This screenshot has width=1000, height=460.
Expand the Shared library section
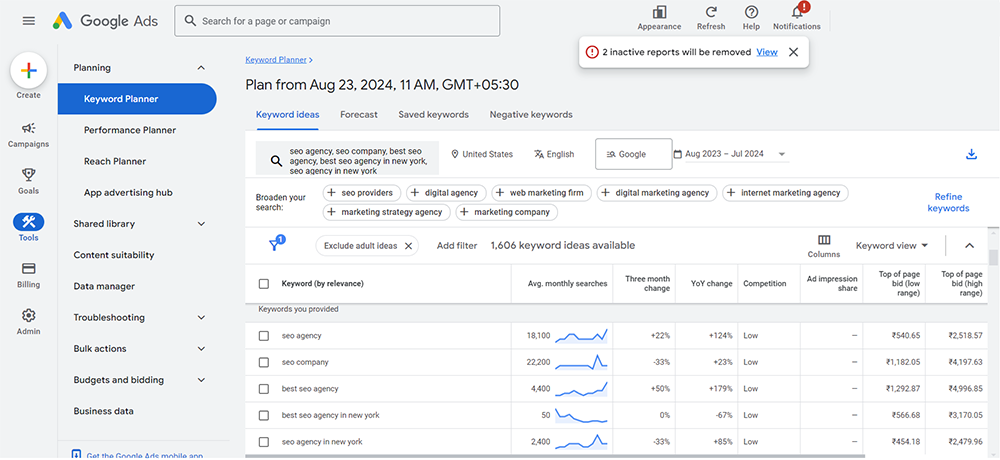pyautogui.click(x=202, y=224)
